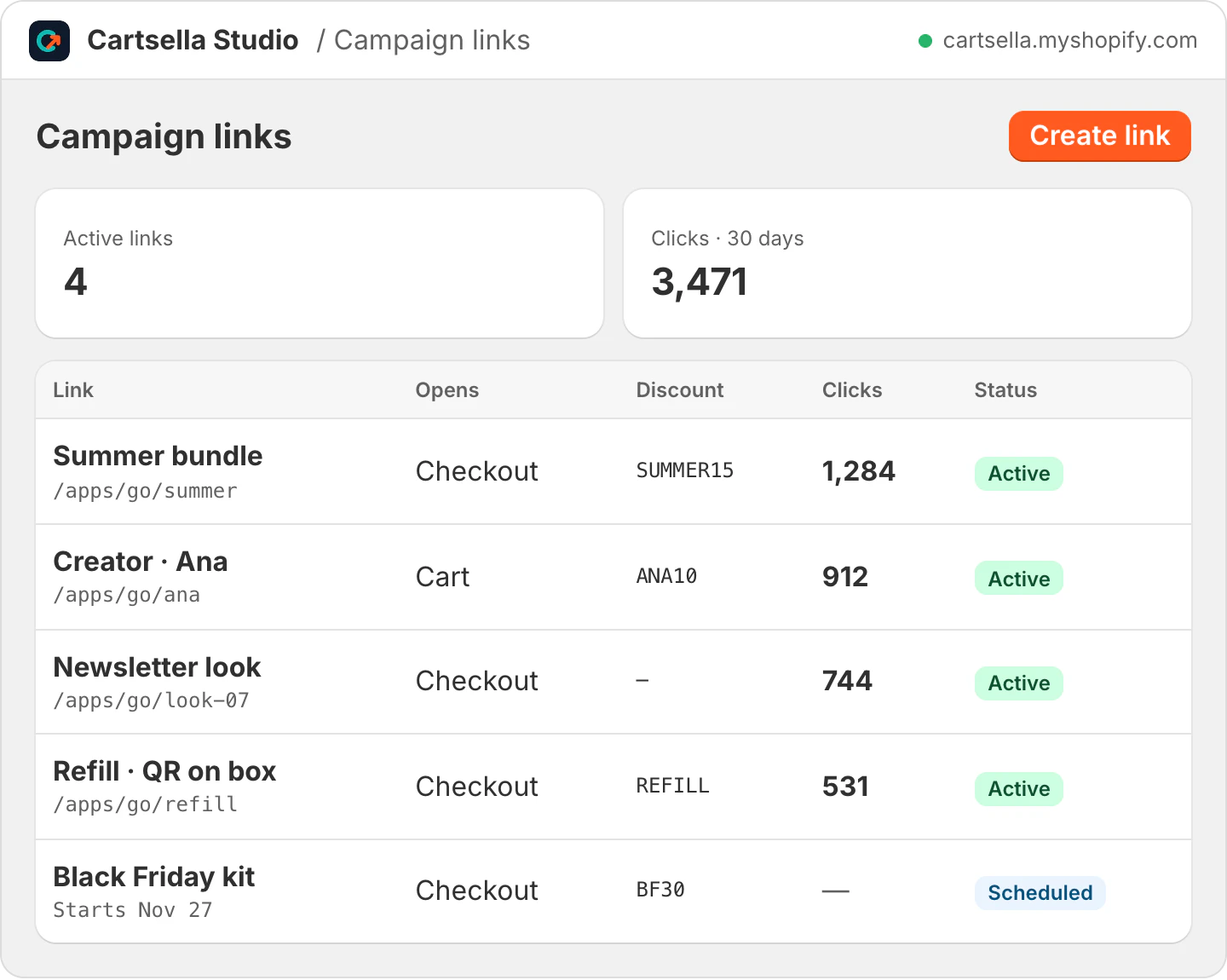The width and height of the screenshot is (1227, 980).
Task: Click the Cart opens value
Action: (443, 577)
